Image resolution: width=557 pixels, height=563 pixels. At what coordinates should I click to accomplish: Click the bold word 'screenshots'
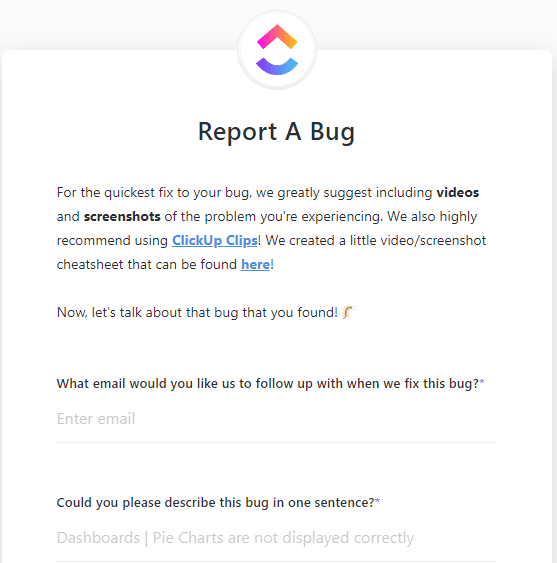pyautogui.click(x=122, y=217)
